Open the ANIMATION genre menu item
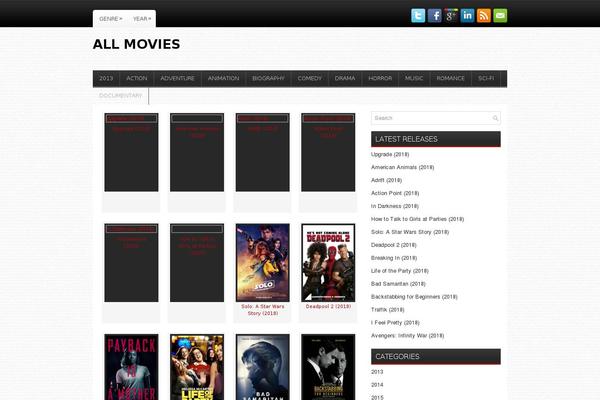600x400 pixels. (223, 78)
